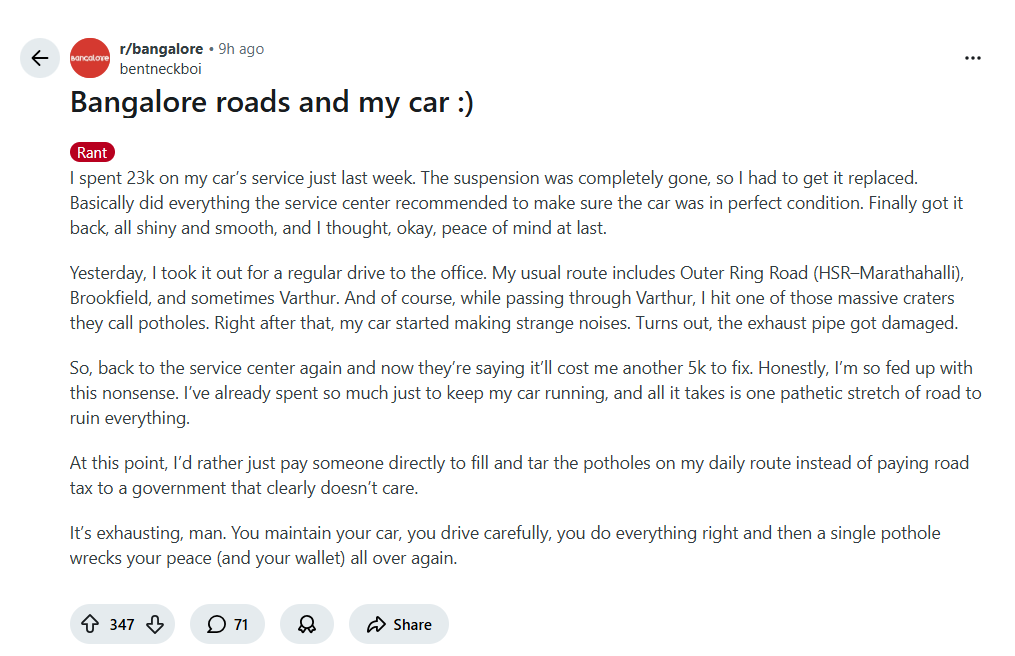Click the paragraph starting "I spent 23k"
This screenshot has width=1015, height=656.
[516, 203]
